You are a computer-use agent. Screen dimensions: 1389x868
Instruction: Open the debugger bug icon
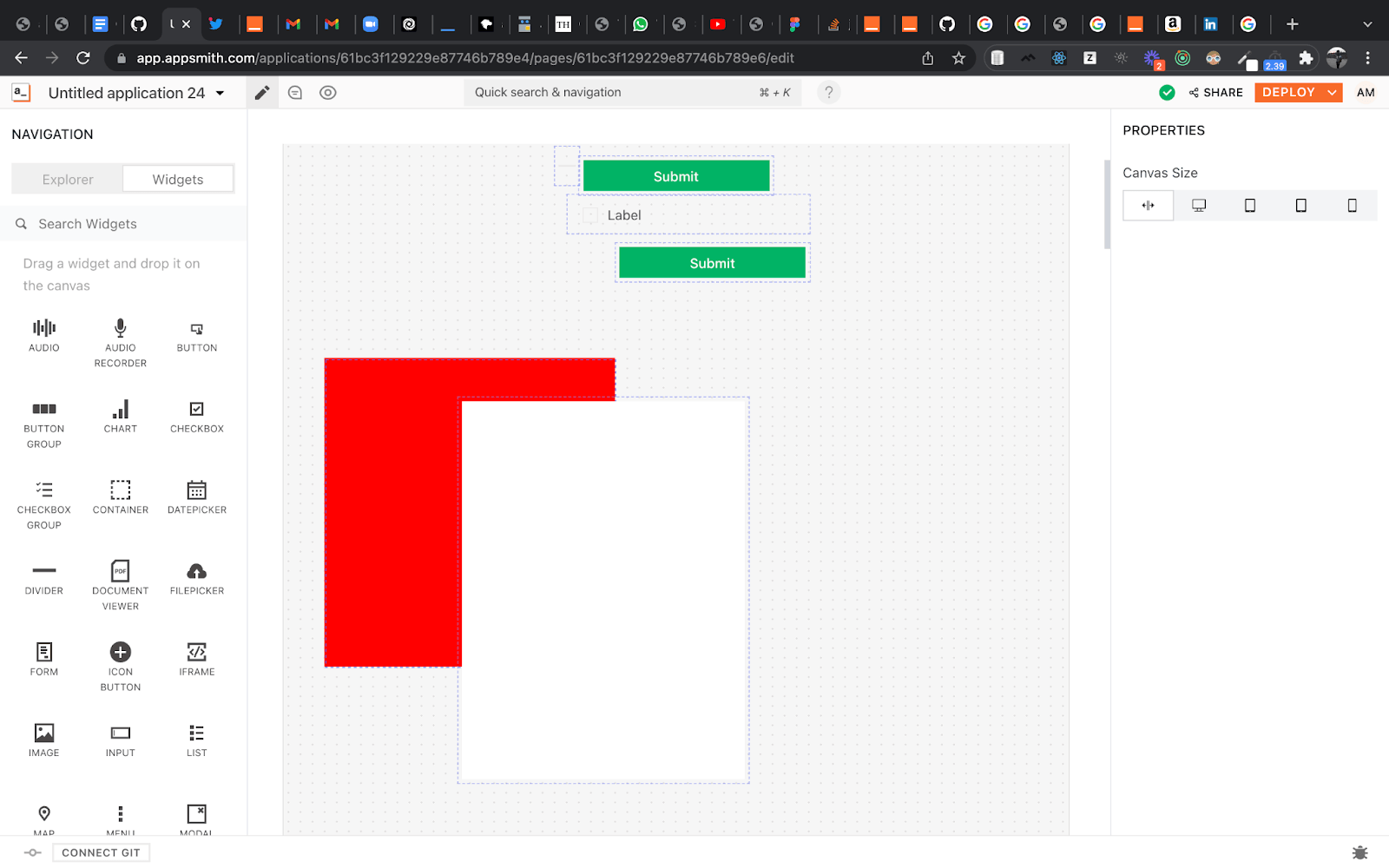[x=1359, y=852]
